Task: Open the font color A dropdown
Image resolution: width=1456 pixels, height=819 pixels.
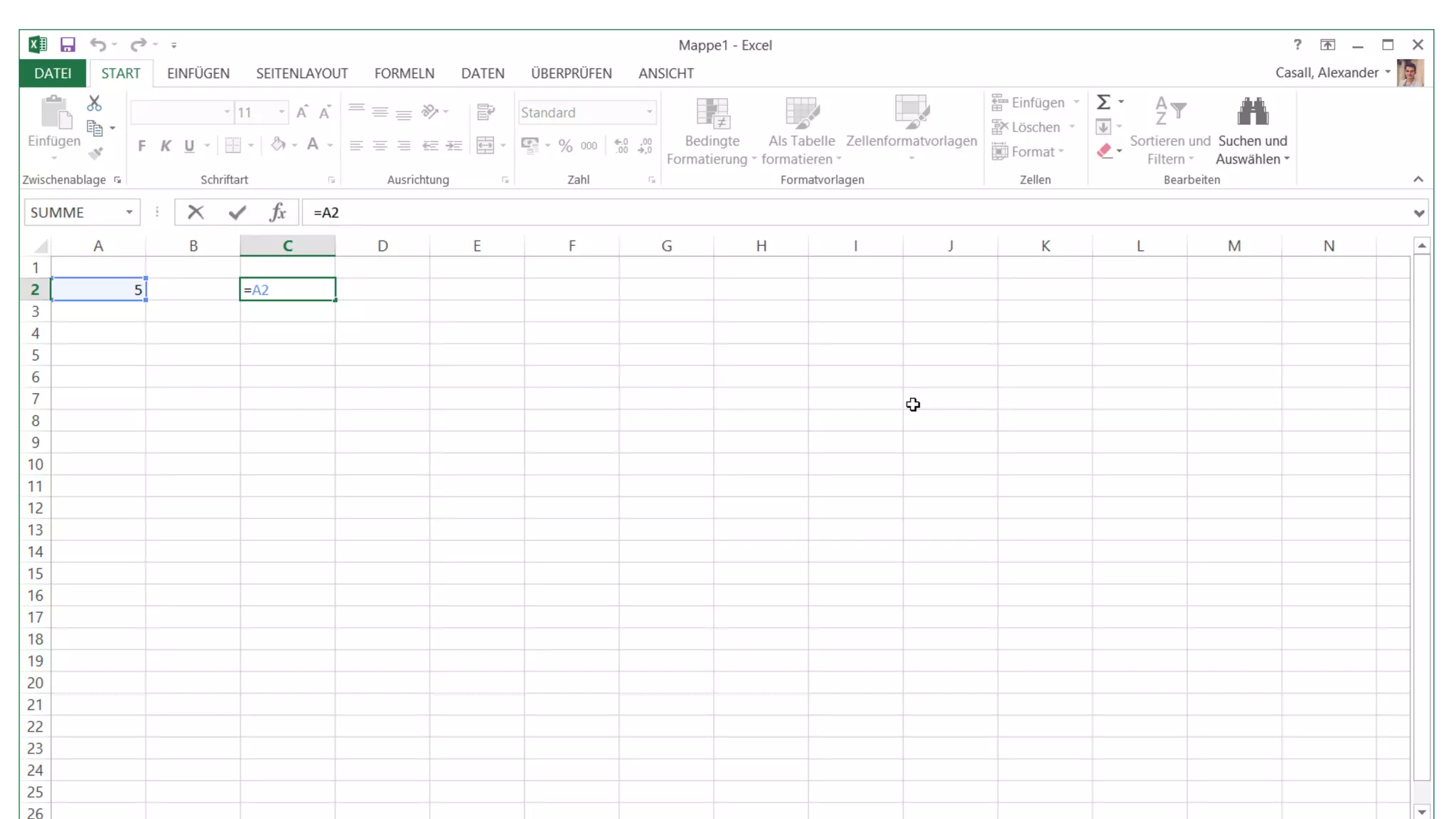Action: point(330,146)
